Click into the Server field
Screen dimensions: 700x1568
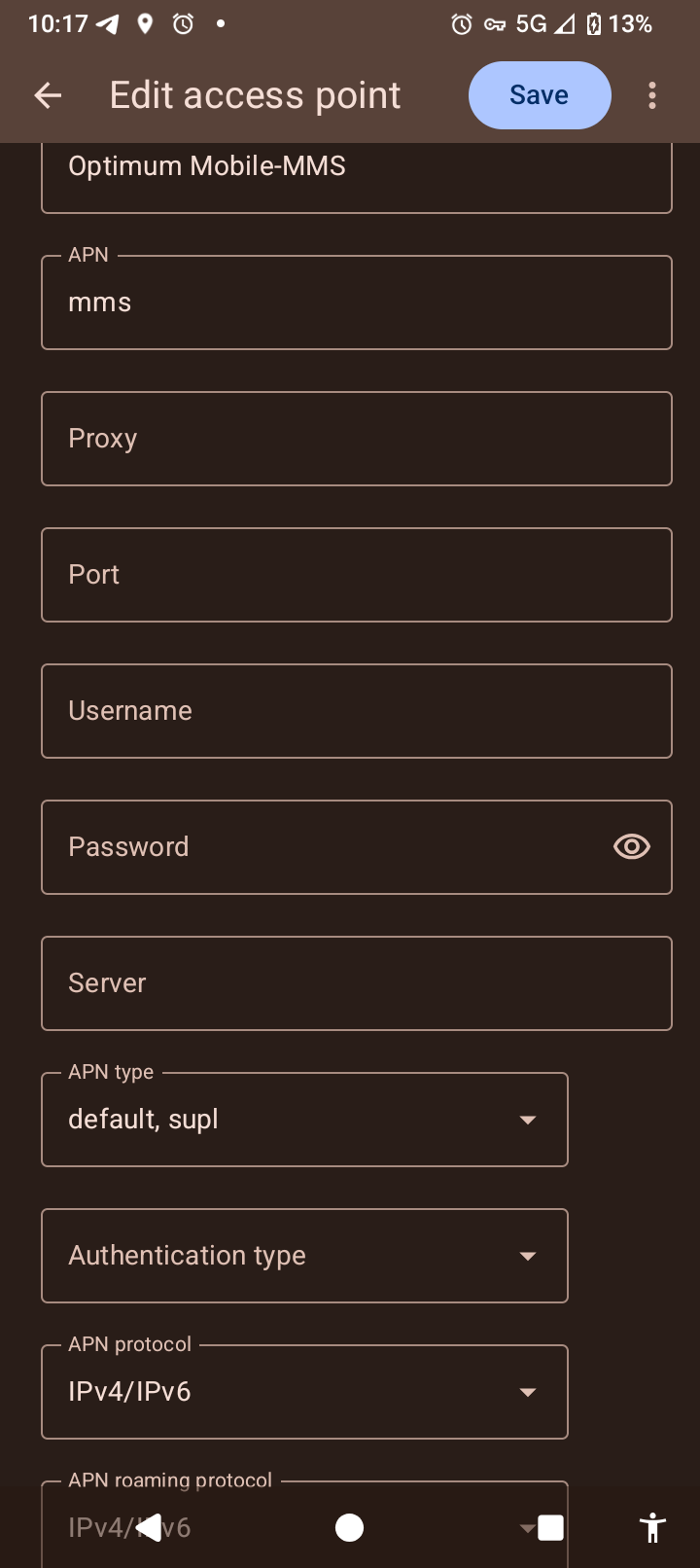[x=357, y=983]
